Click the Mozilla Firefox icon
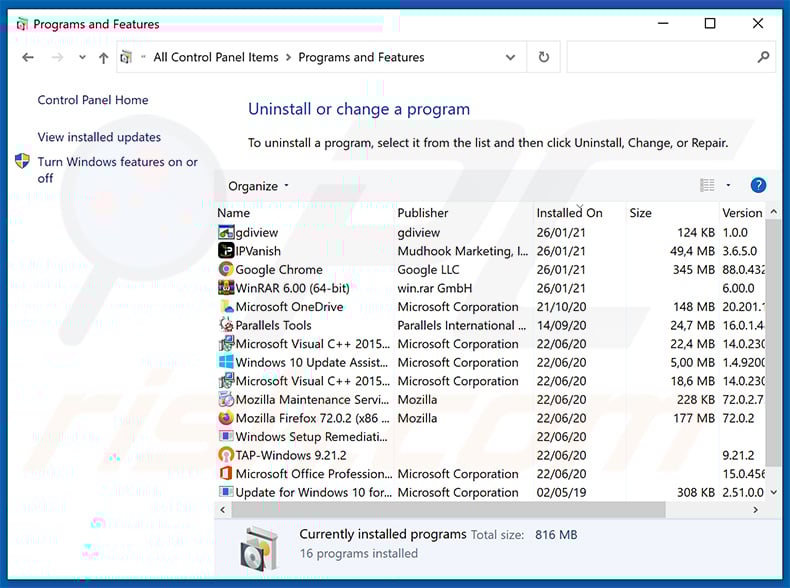Viewport: 790px width, 588px height. click(x=226, y=418)
